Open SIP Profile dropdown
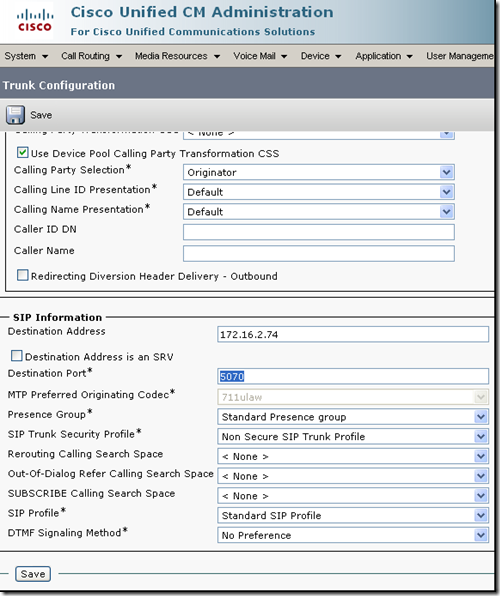Screen dimensions: 500x596 (x=353, y=516)
